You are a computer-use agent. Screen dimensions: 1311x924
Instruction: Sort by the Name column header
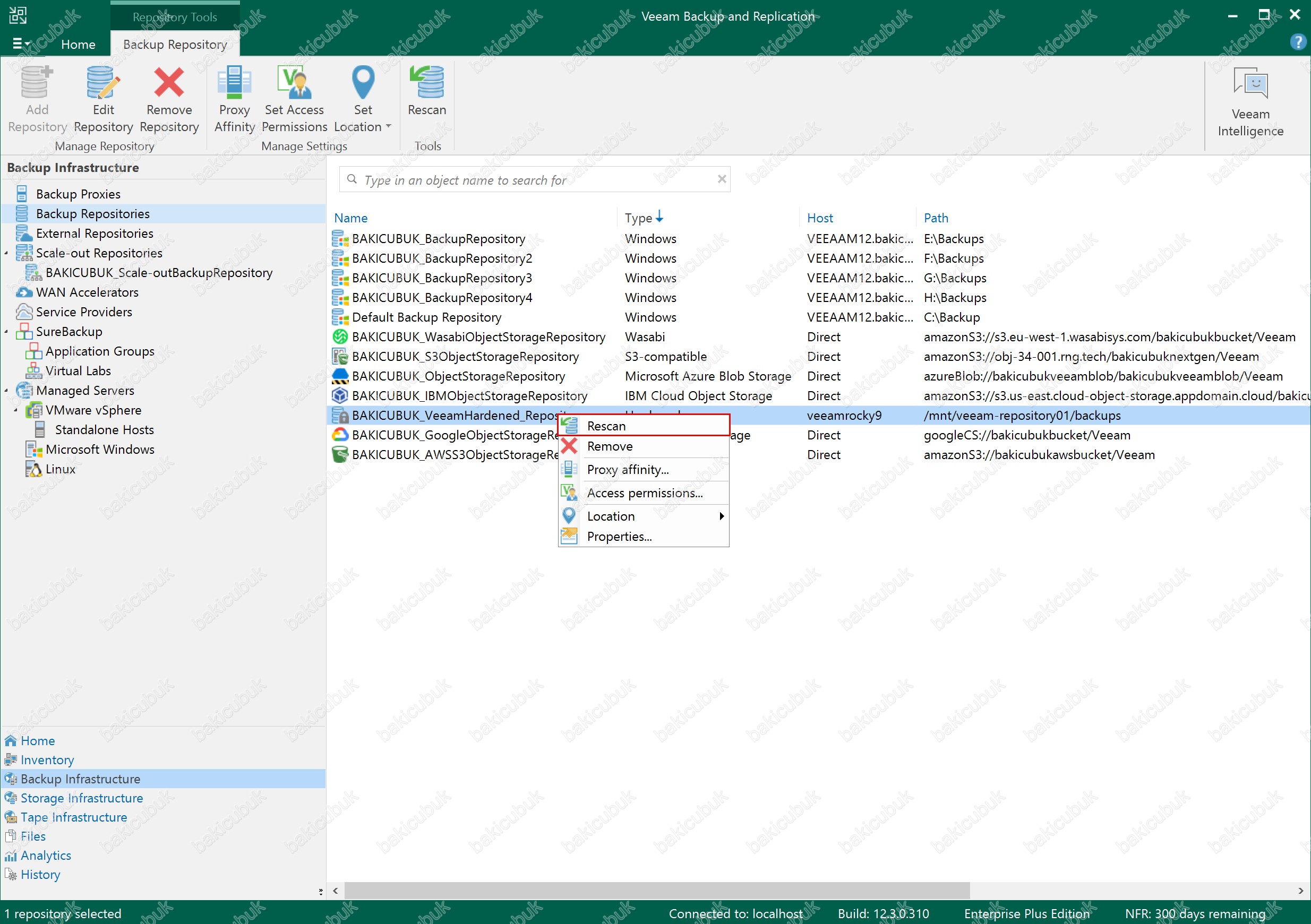(350, 218)
